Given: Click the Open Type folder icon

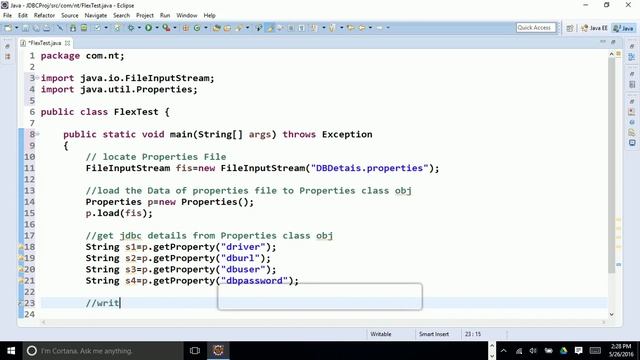Looking at the screenshot, I should [x=216, y=28].
